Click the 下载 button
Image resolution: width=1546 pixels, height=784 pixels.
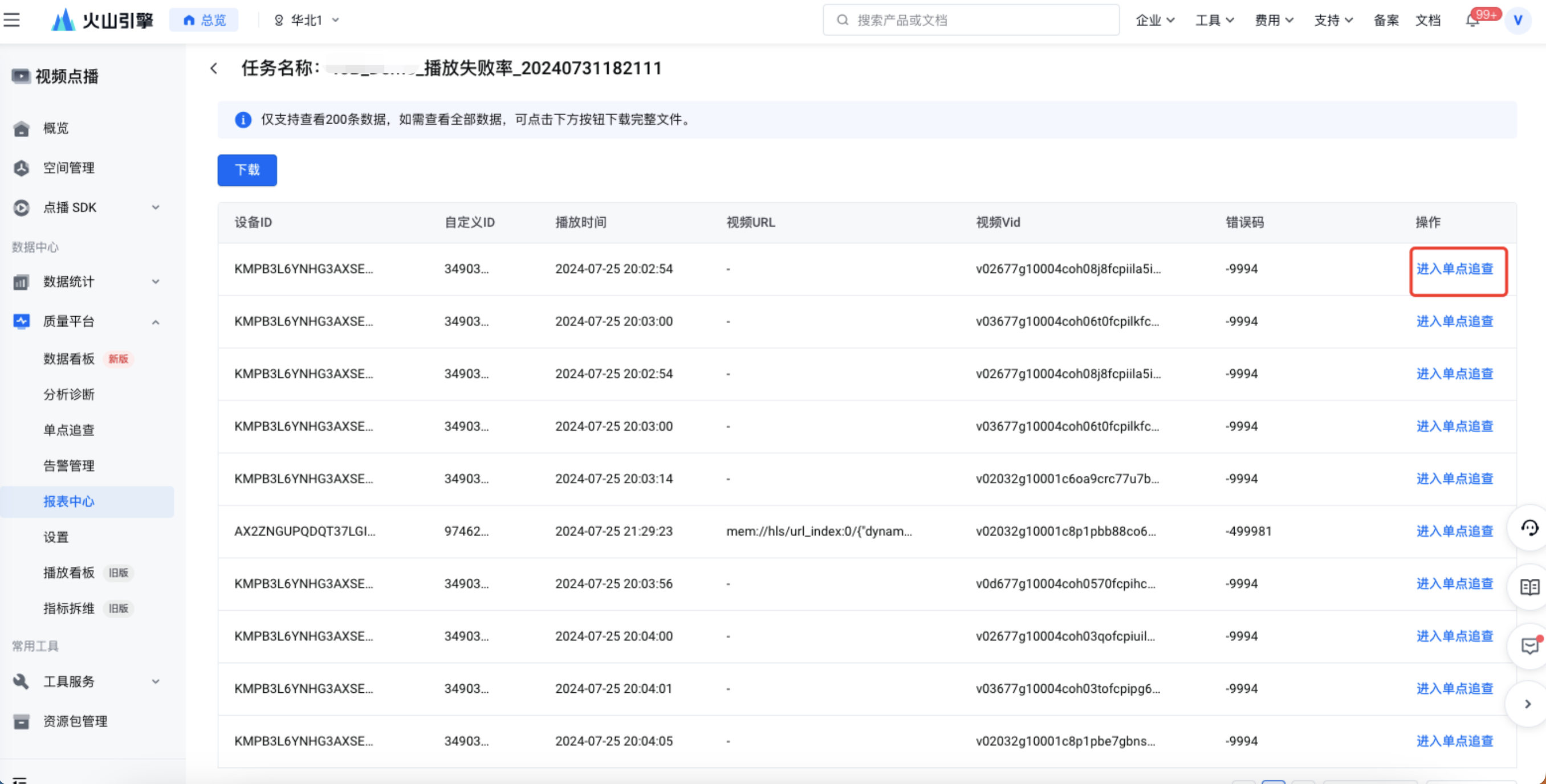pyautogui.click(x=247, y=170)
